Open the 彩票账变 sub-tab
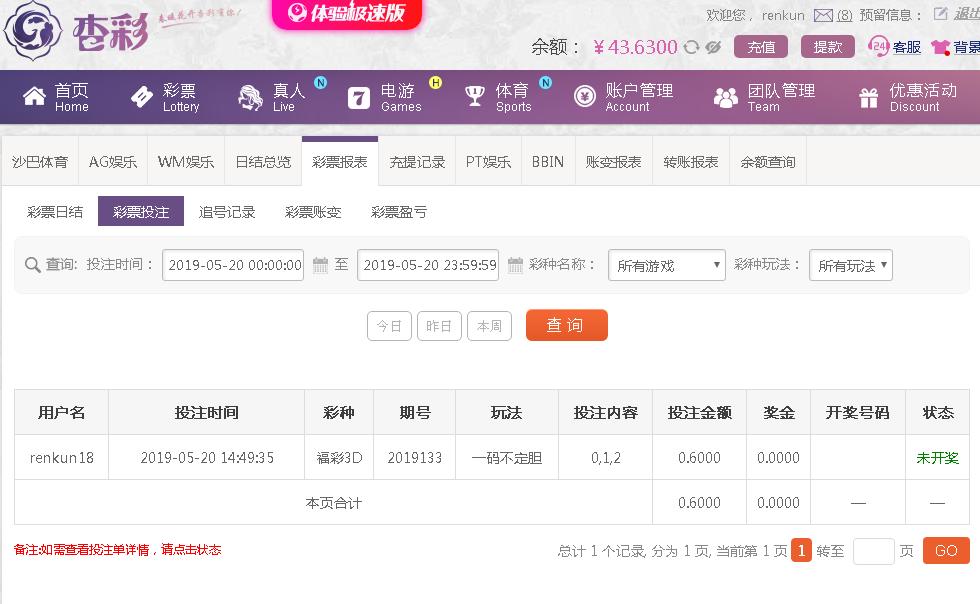The width and height of the screenshot is (980, 604). point(312,212)
